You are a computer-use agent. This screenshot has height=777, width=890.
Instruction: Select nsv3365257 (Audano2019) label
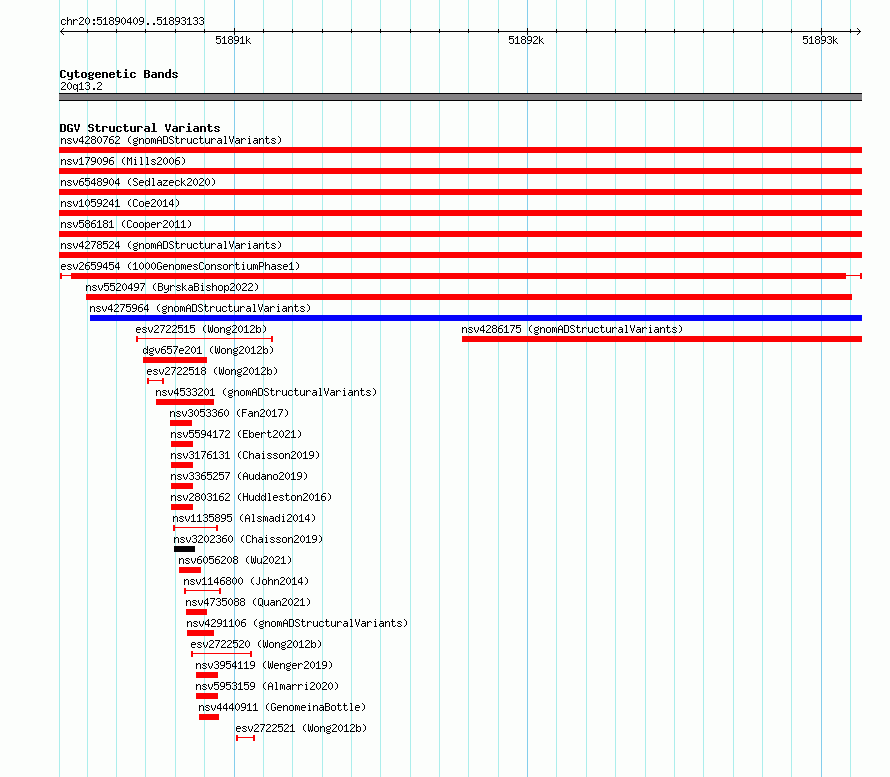pos(239,476)
